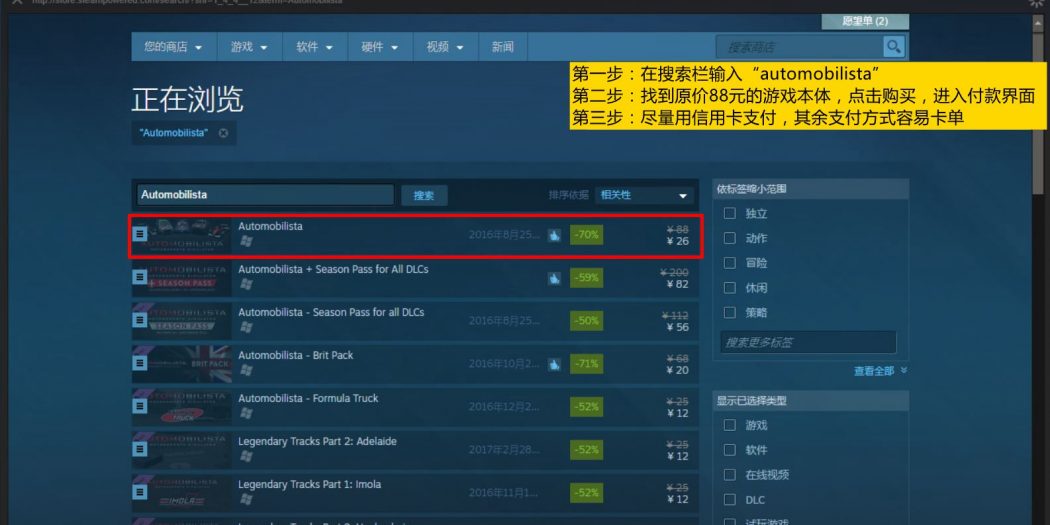The width and height of the screenshot is (1050, 525).
Task: Click the -50% discount badge
Action: (587, 321)
